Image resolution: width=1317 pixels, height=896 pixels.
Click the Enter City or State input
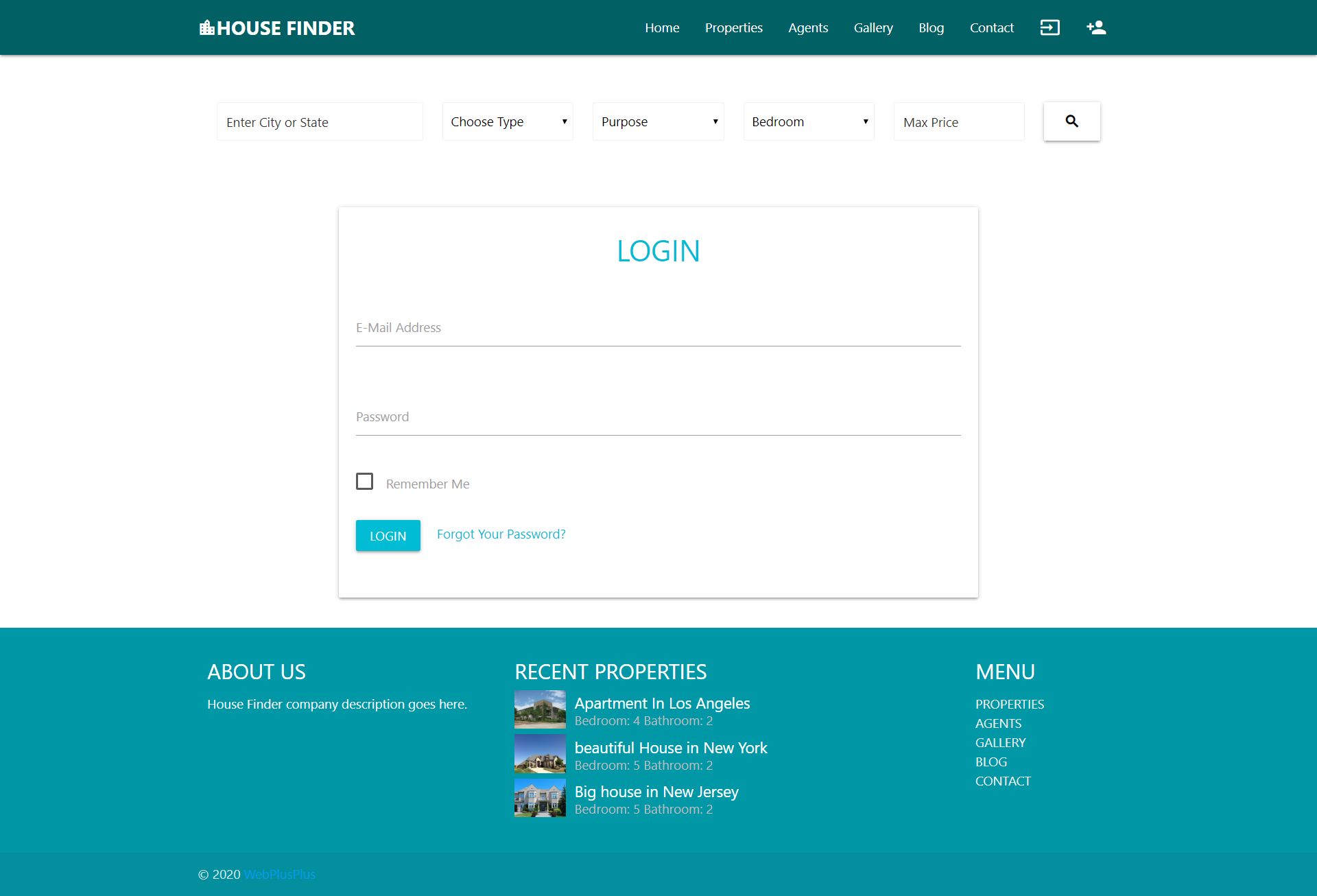coord(320,122)
